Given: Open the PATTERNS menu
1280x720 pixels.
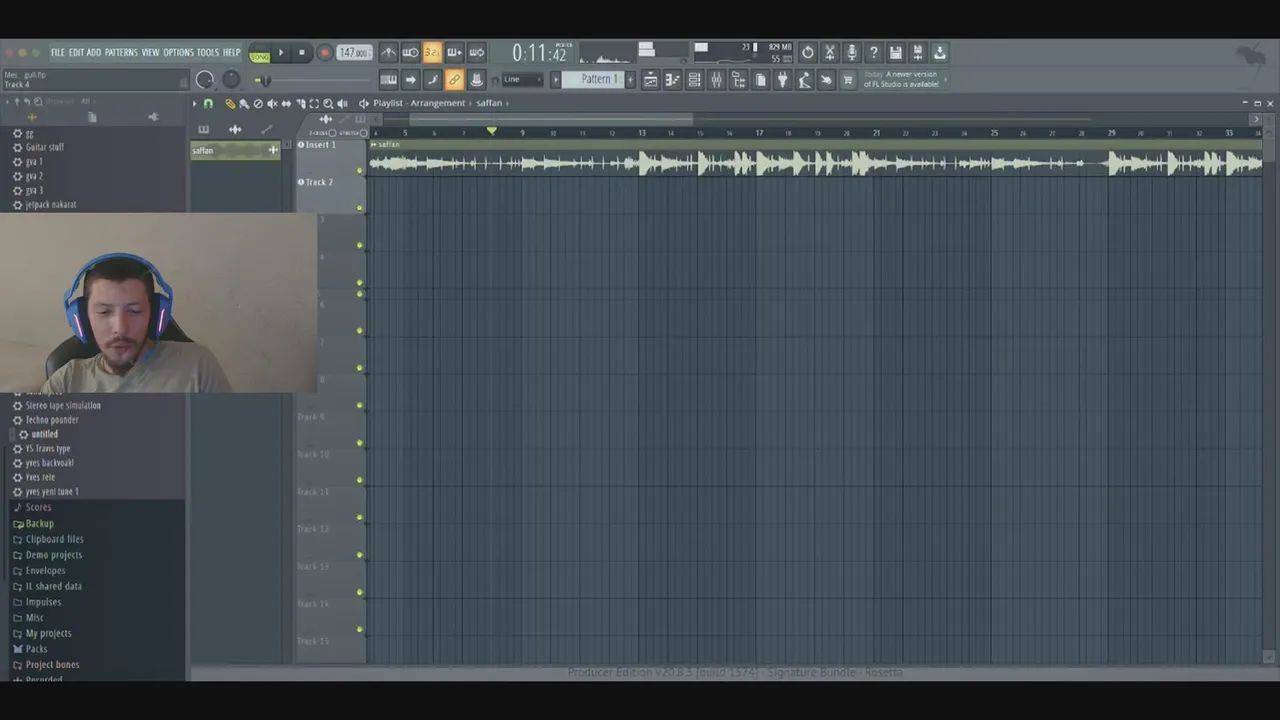Looking at the screenshot, I should click(x=121, y=52).
